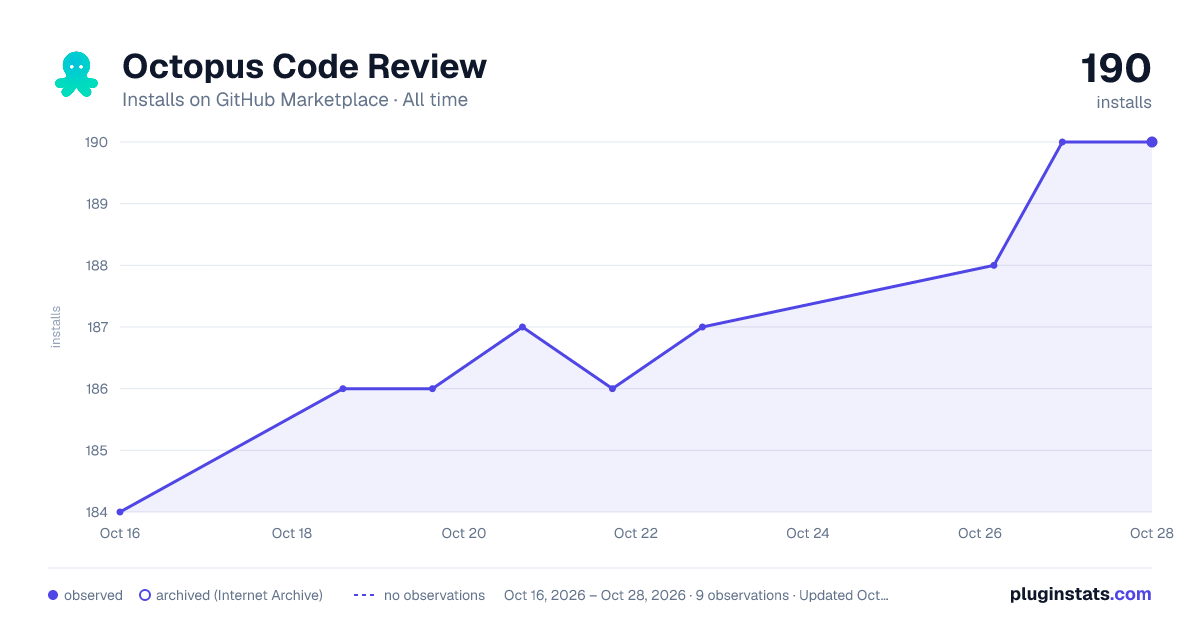The width and height of the screenshot is (1200, 630).
Task: Click the Oct 24 x-axis label
Action: point(808,533)
